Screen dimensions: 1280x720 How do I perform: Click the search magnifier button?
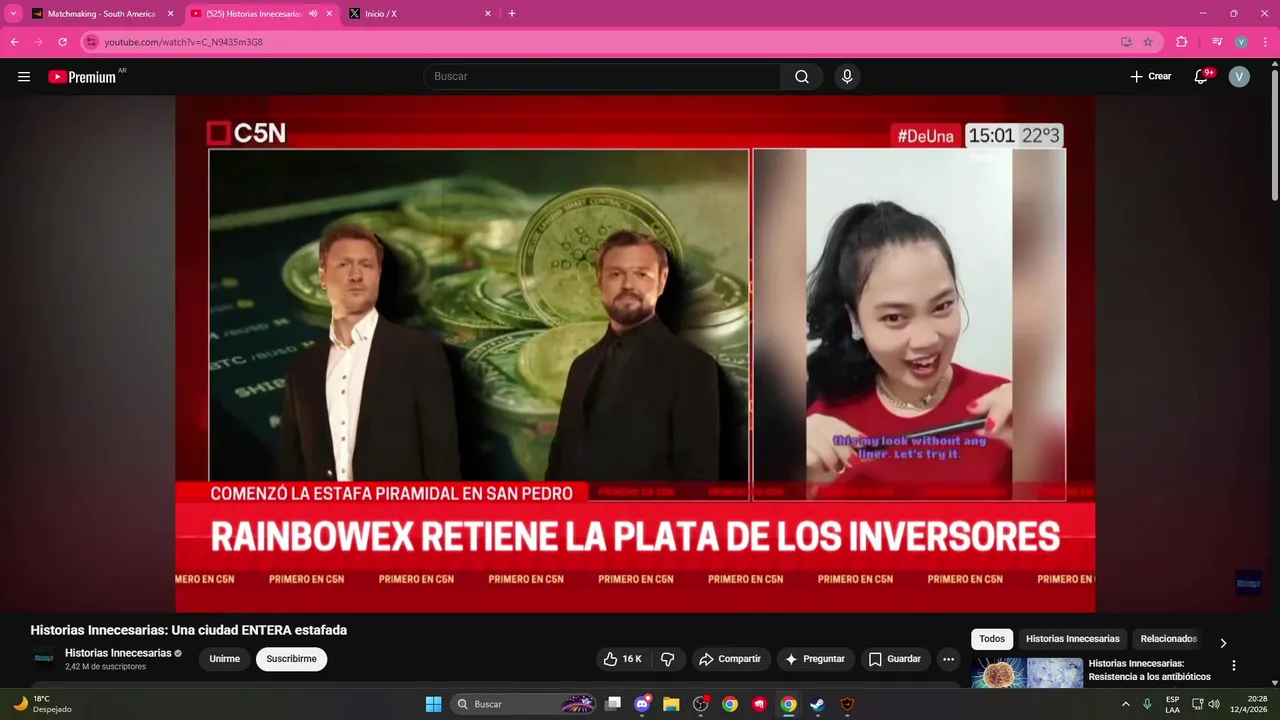coord(802,76)
